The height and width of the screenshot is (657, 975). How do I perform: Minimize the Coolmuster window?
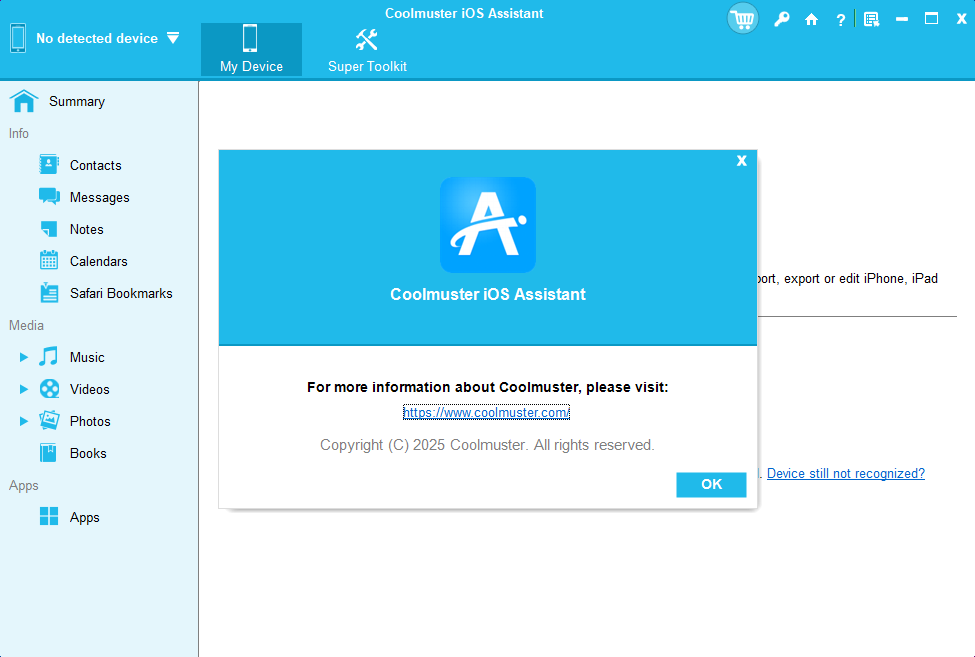point(902,19)
